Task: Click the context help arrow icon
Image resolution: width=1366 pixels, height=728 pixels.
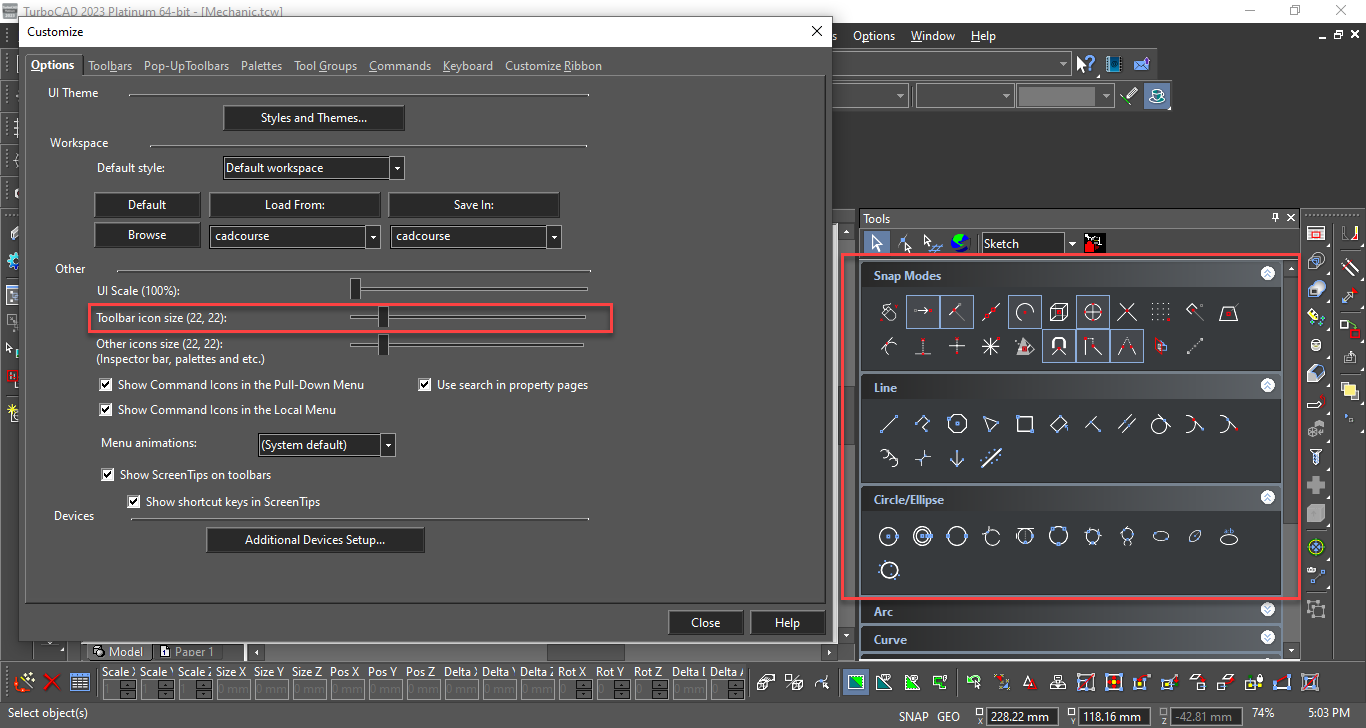Action: (1086, 65)
